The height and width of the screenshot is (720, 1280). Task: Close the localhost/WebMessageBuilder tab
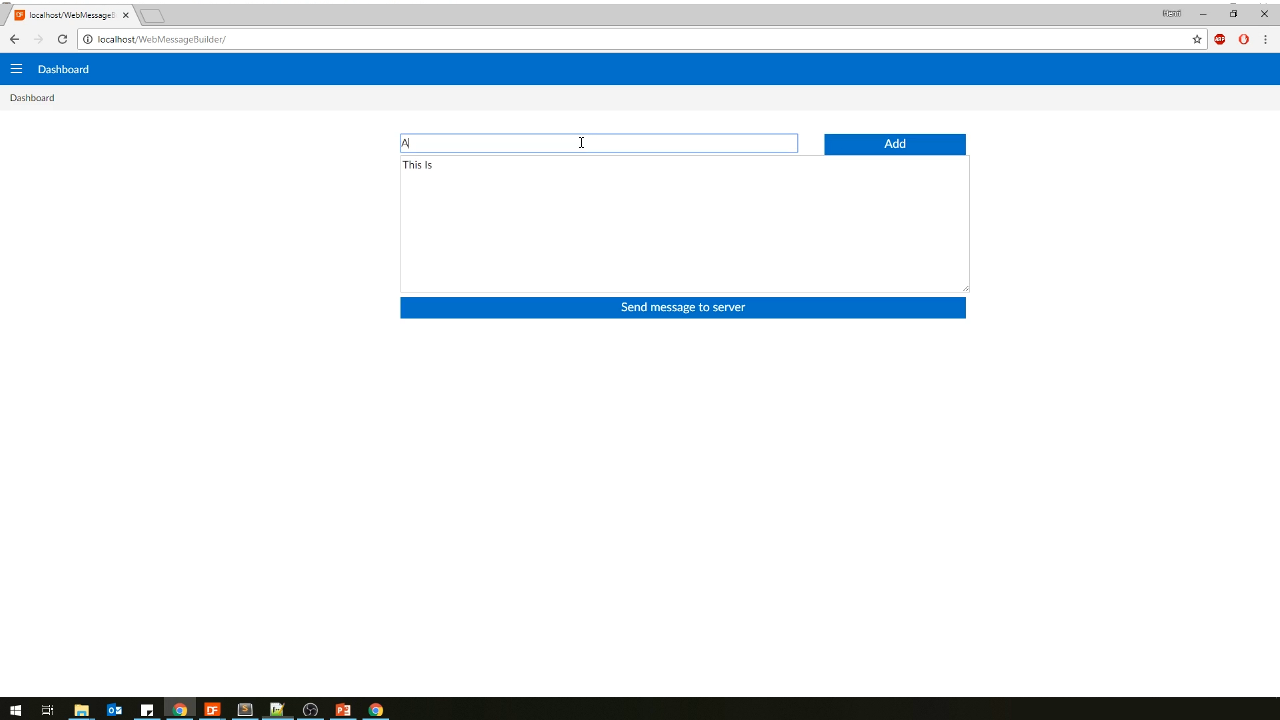[x=126, y=15]
